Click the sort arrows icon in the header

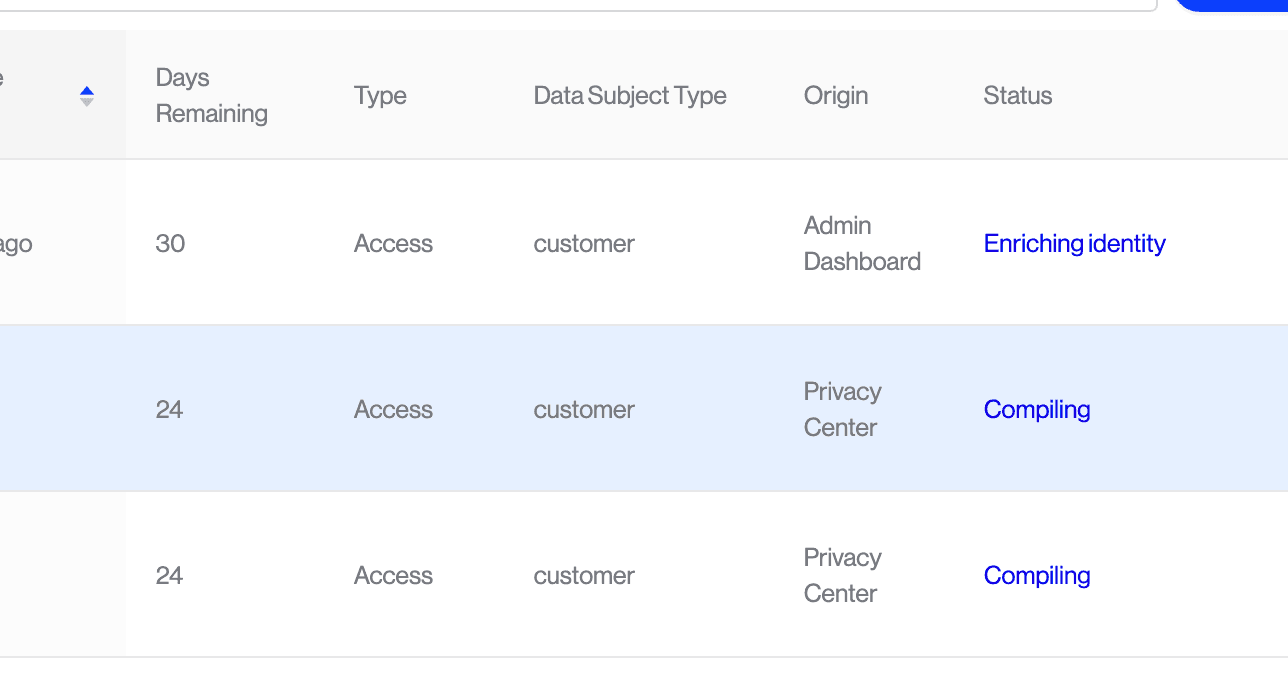[87, 96]
